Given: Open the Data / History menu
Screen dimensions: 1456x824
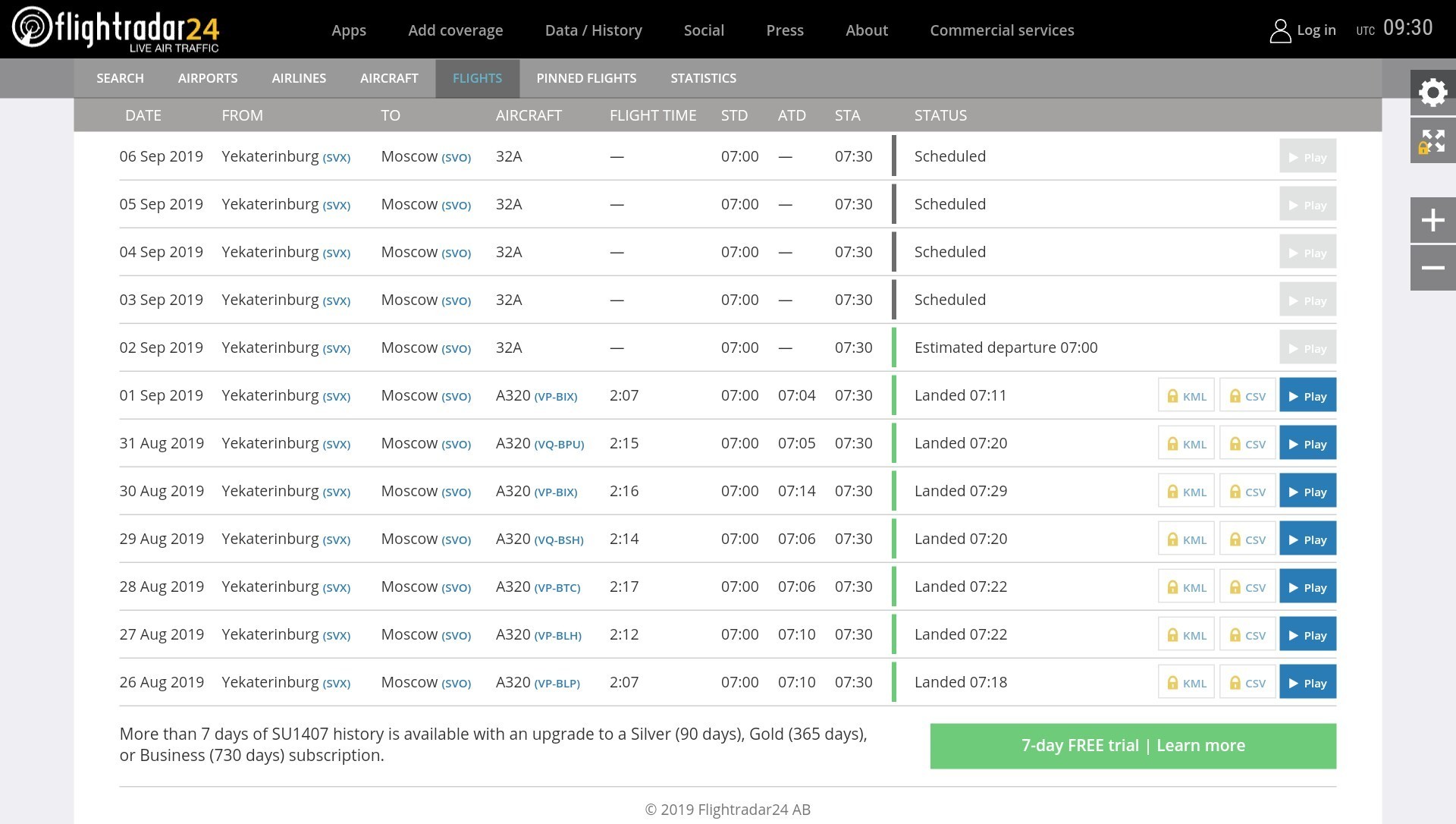Looking at the screenshot, I should tap(593, 30).
